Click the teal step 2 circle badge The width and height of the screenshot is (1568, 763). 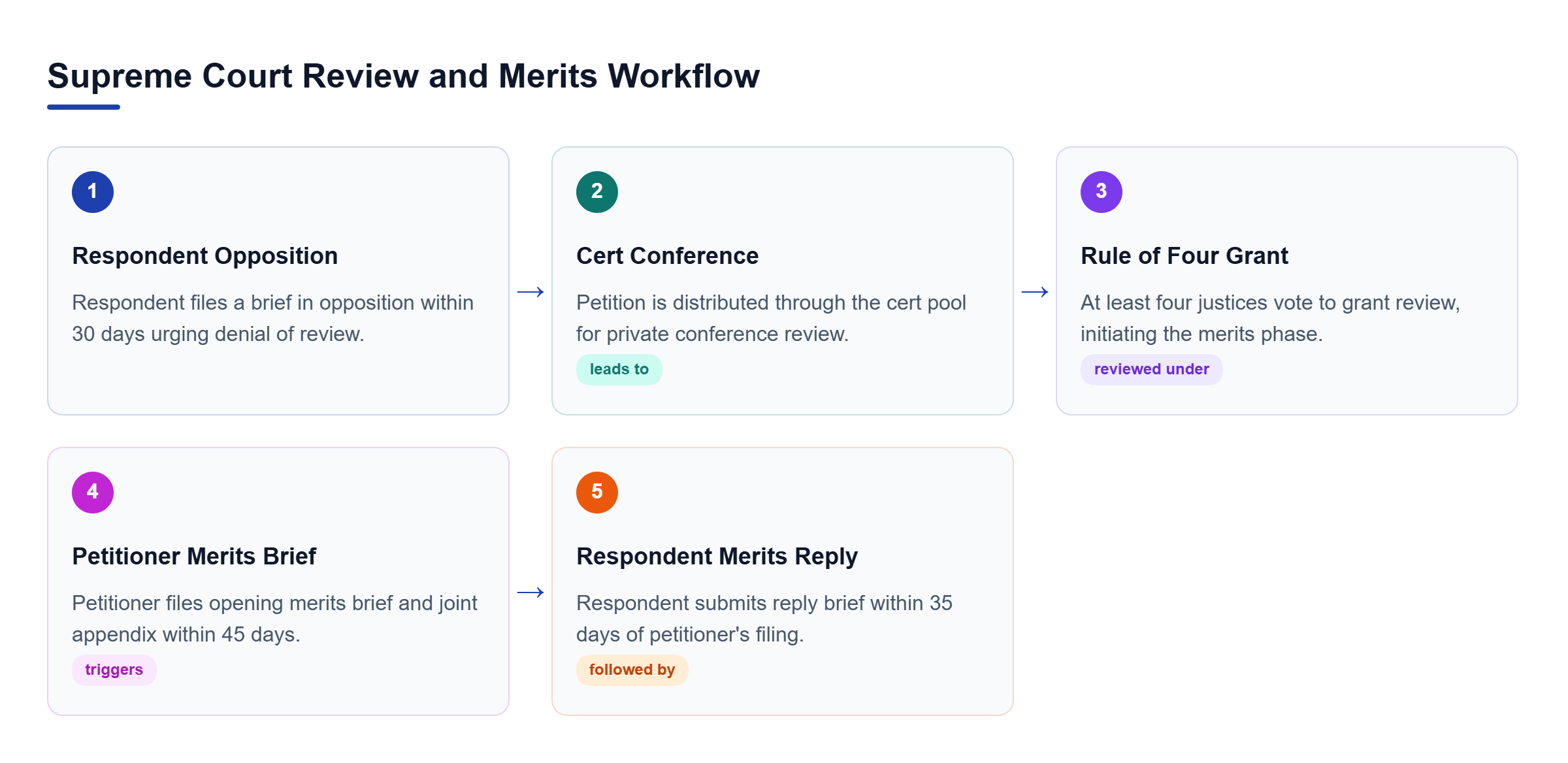click(x=597, y=192)
